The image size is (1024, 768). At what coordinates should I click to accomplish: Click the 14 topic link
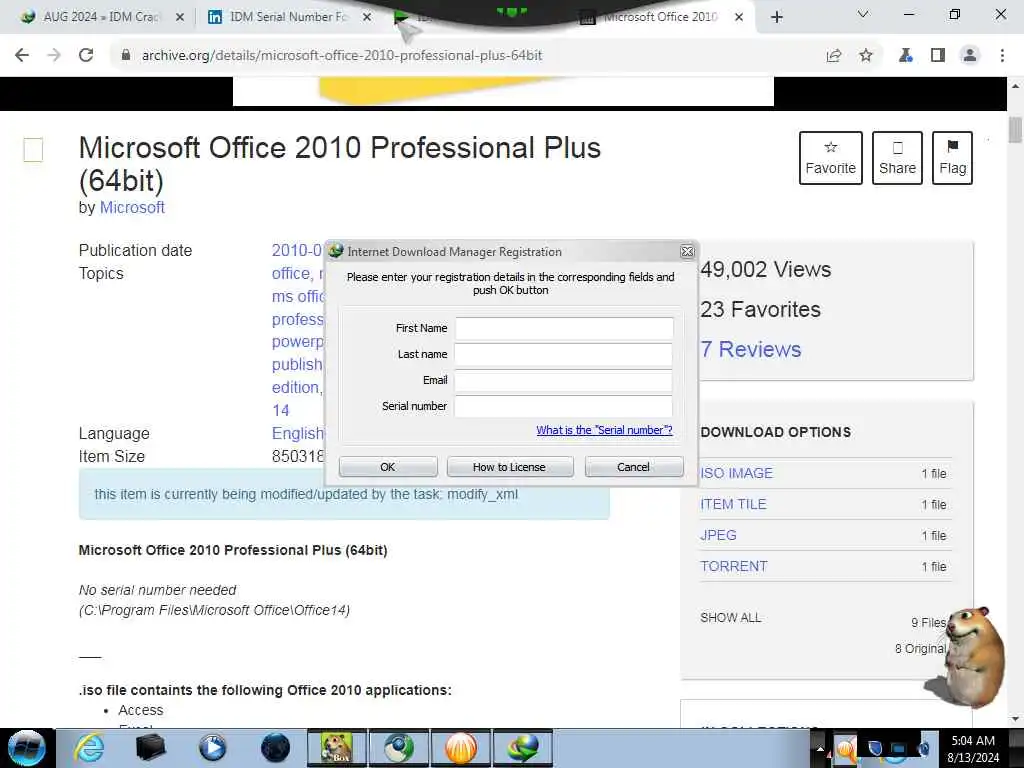(x=280, y=411)
